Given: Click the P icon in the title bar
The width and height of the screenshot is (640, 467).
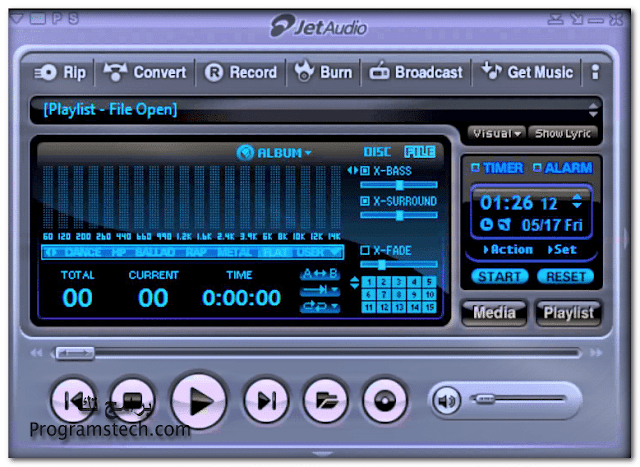Looking at the screenshot, I should coord(57,18).
